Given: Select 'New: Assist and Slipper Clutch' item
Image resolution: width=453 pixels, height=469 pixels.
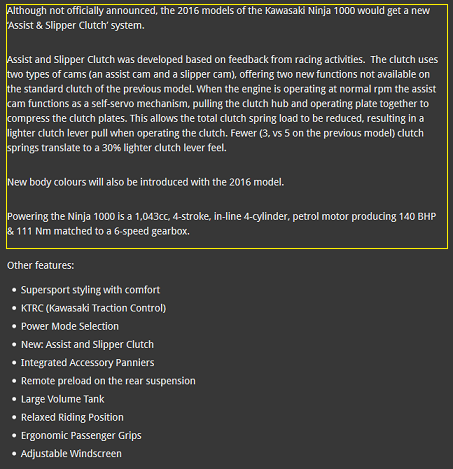Looking at the screenshot, I should (x=87, y=344).
